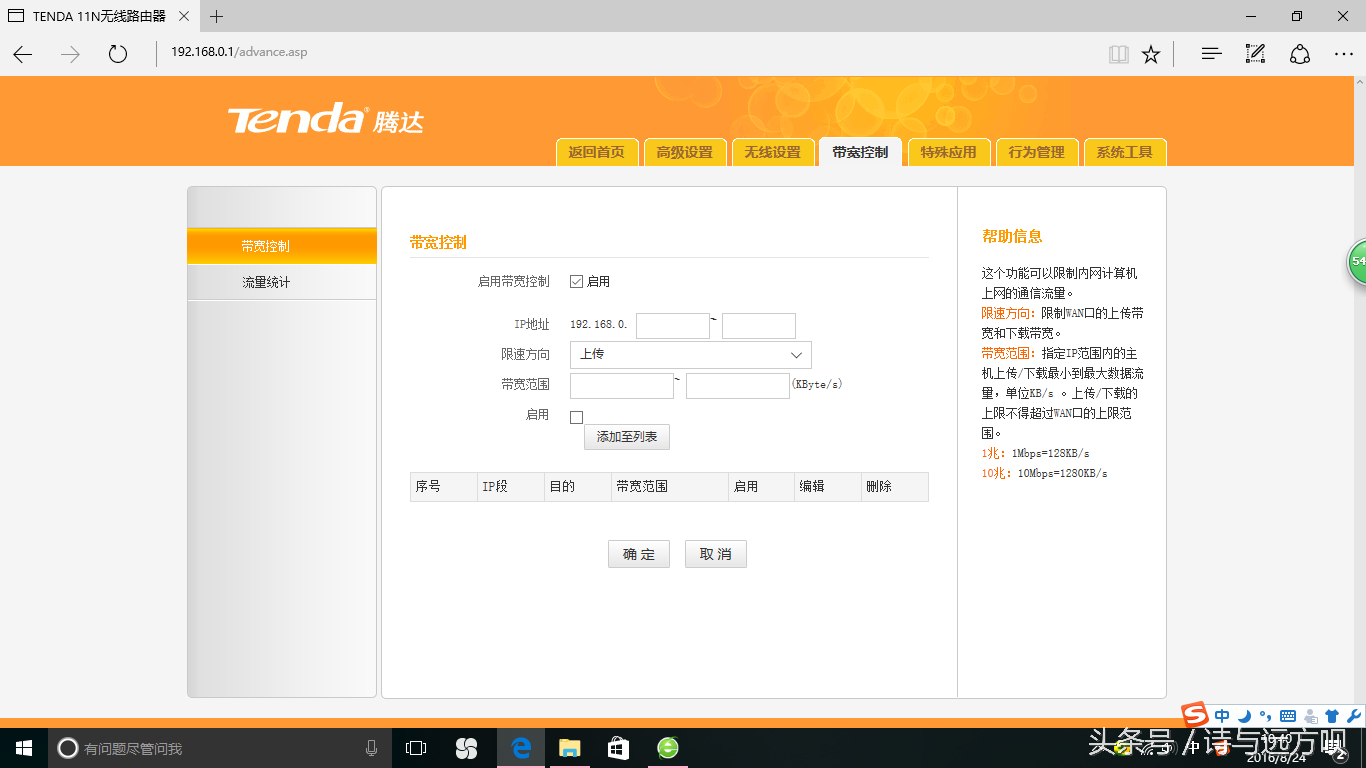Select 带宽控制 in the left sidebar
1366x768 pixels.
click(282, 246)
